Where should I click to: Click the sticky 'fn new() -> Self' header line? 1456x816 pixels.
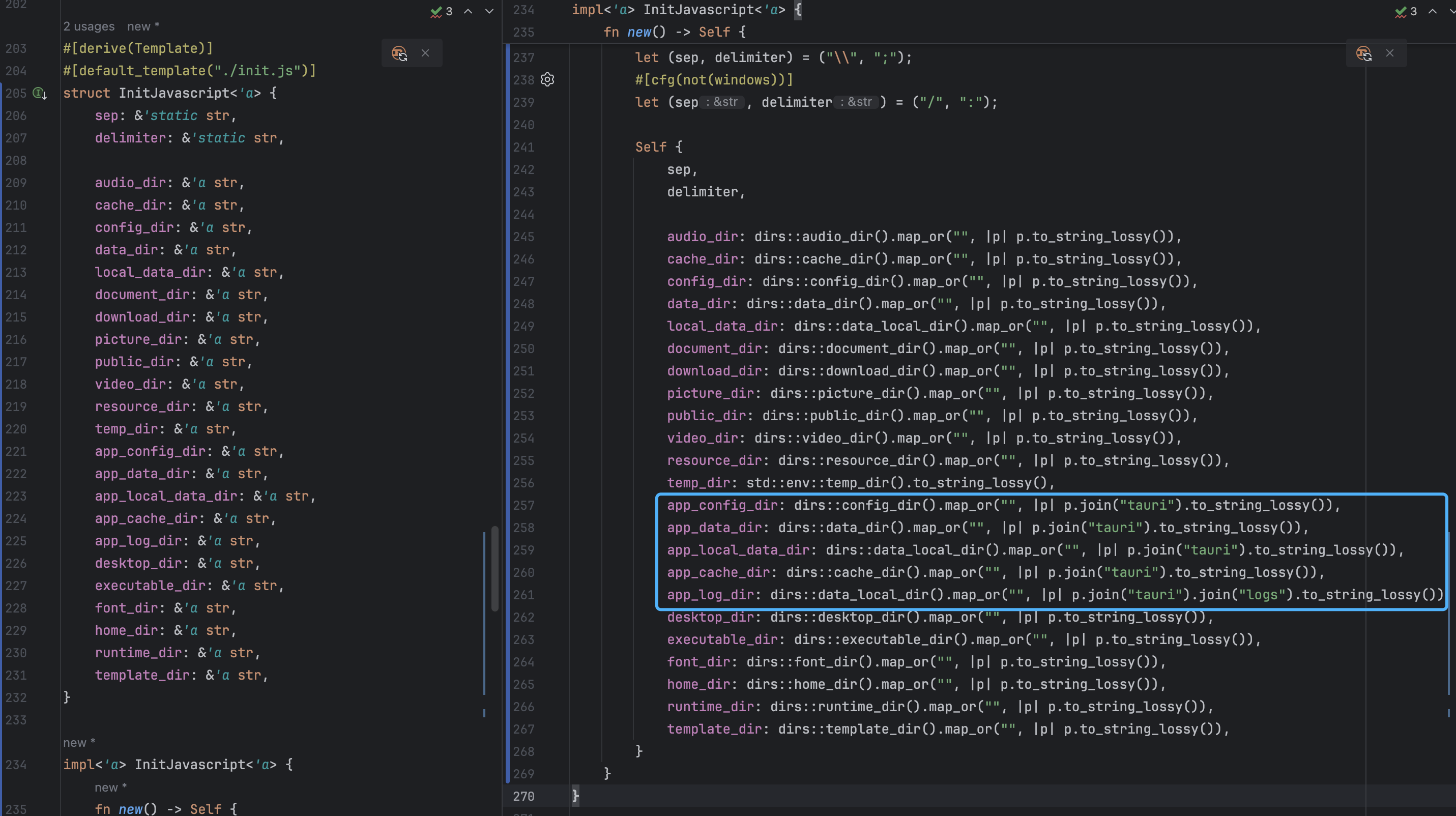(674, 32)
